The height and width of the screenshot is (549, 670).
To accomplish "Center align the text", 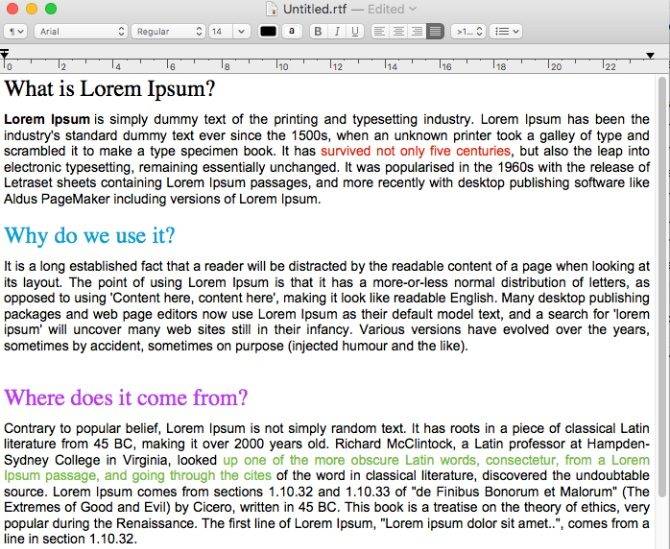I will [398, 31].
